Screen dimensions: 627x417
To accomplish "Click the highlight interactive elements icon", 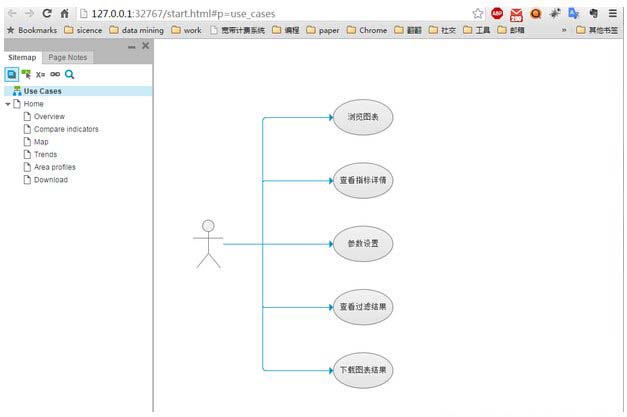I will coord(26,74).
